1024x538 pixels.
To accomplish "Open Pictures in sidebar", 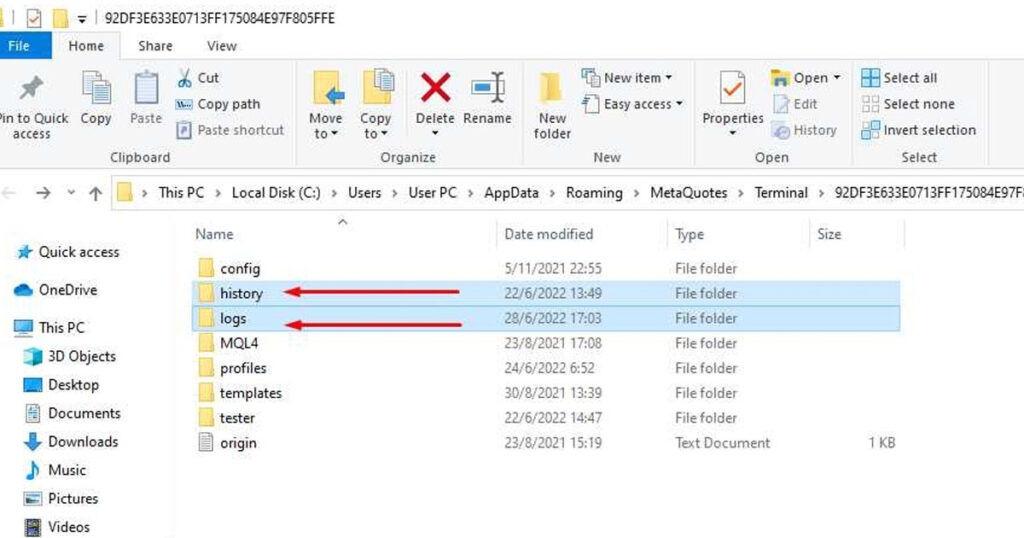I will click(x=61, y=498).
